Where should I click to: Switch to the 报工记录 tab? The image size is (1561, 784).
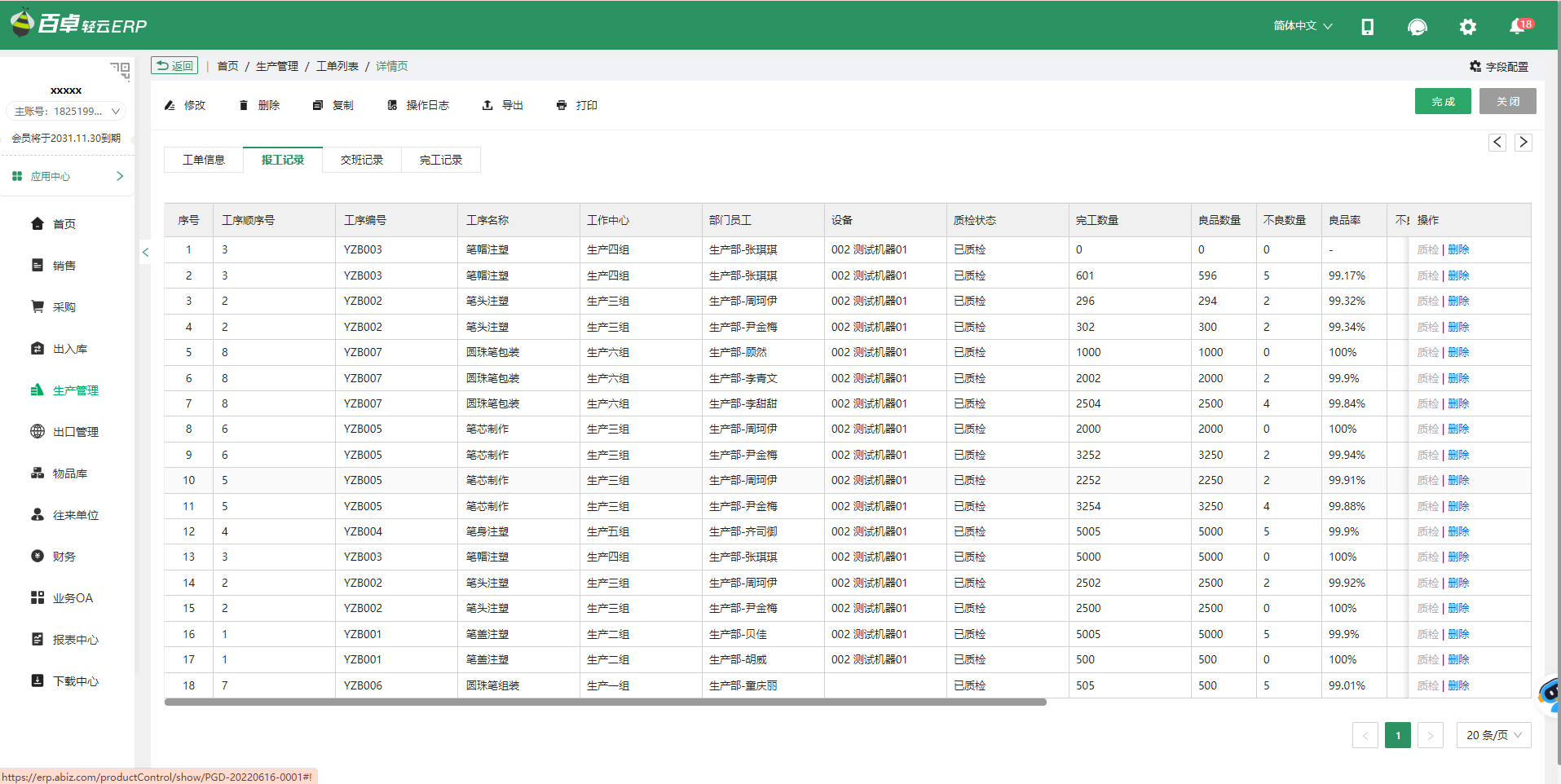(x=283, y=160)
